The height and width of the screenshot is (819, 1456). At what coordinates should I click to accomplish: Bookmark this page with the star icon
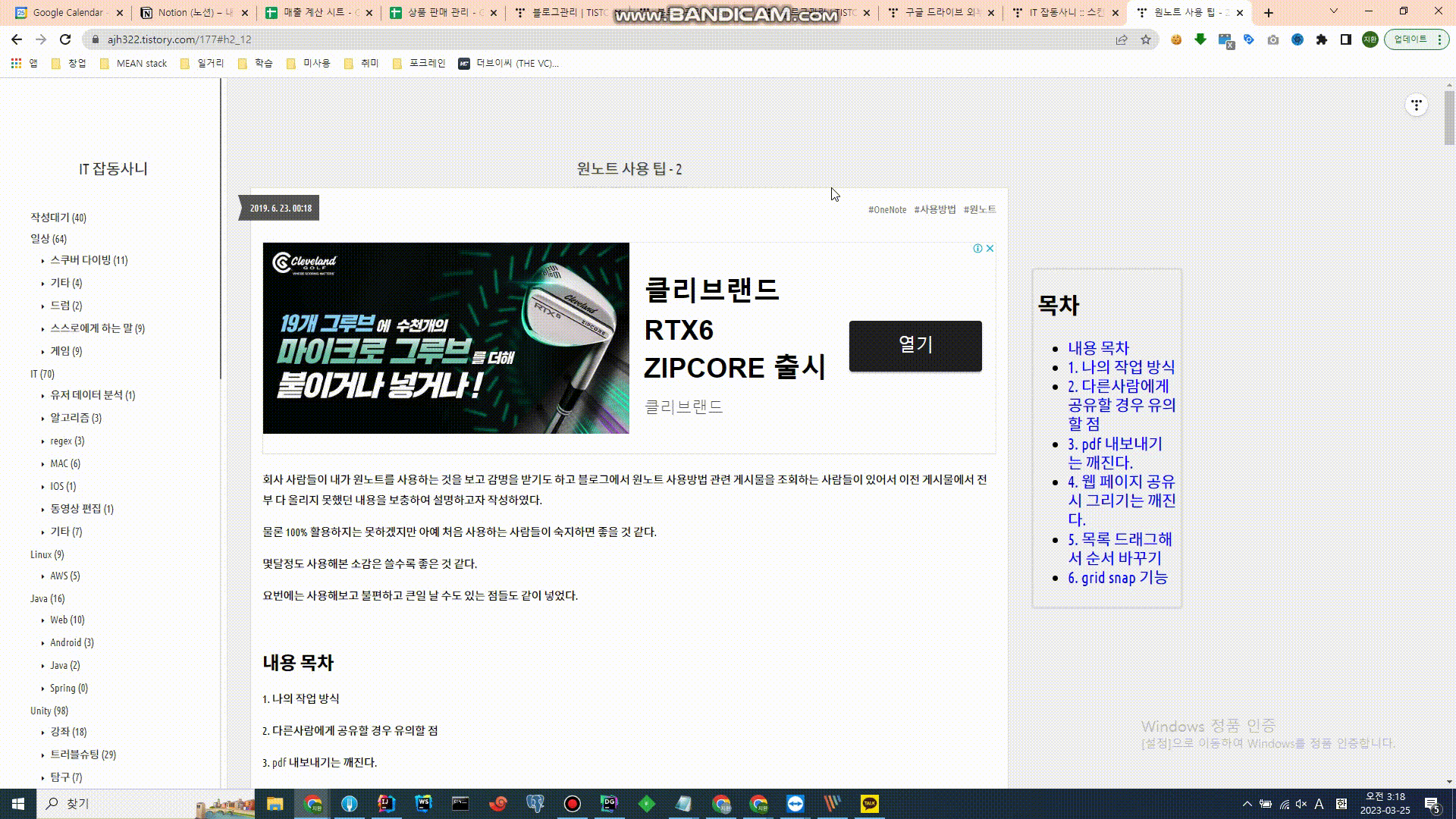click(1146, 39)
